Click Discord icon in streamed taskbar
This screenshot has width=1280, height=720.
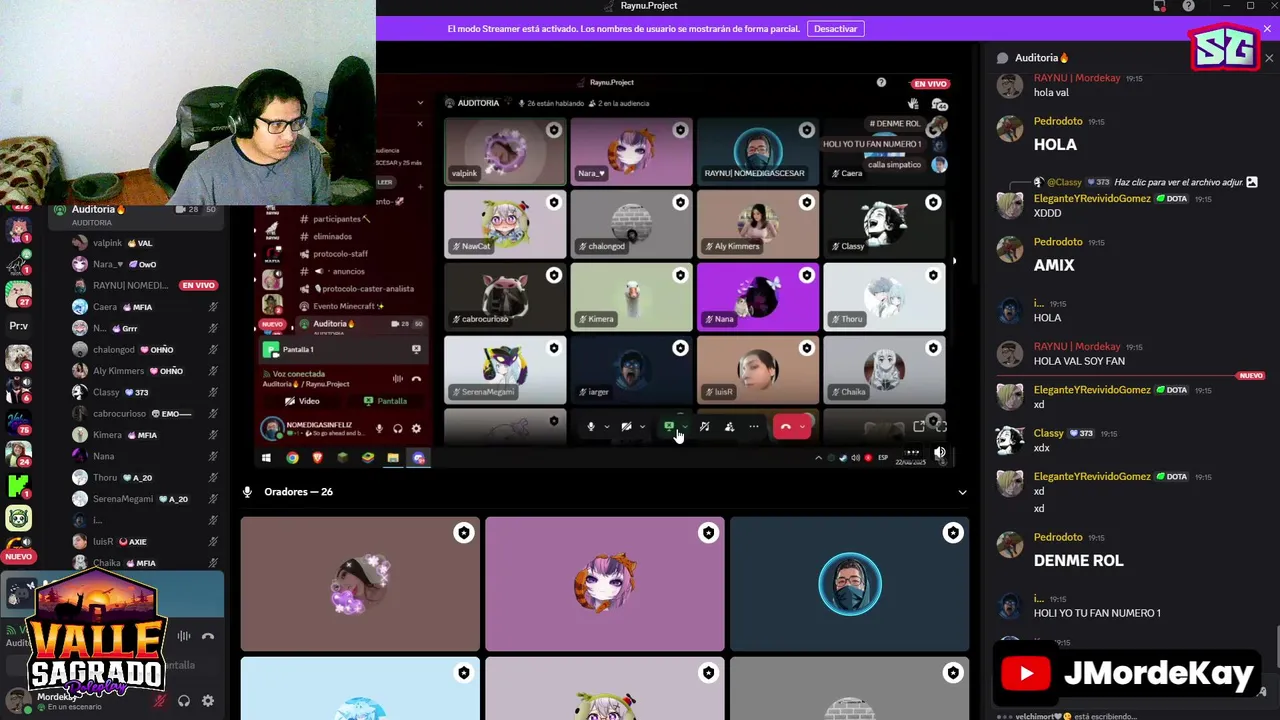coord(419,458)
